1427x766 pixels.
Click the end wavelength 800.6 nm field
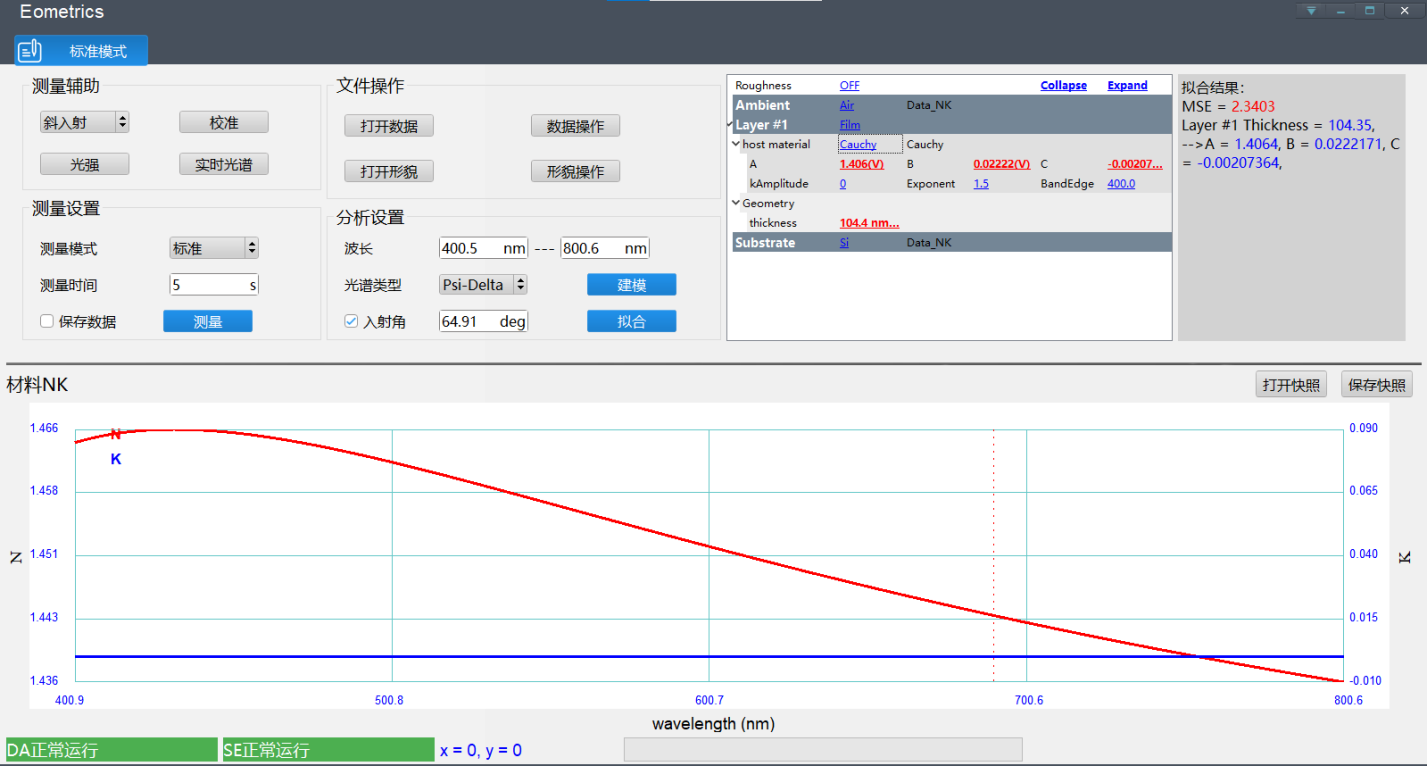(605, 248)
